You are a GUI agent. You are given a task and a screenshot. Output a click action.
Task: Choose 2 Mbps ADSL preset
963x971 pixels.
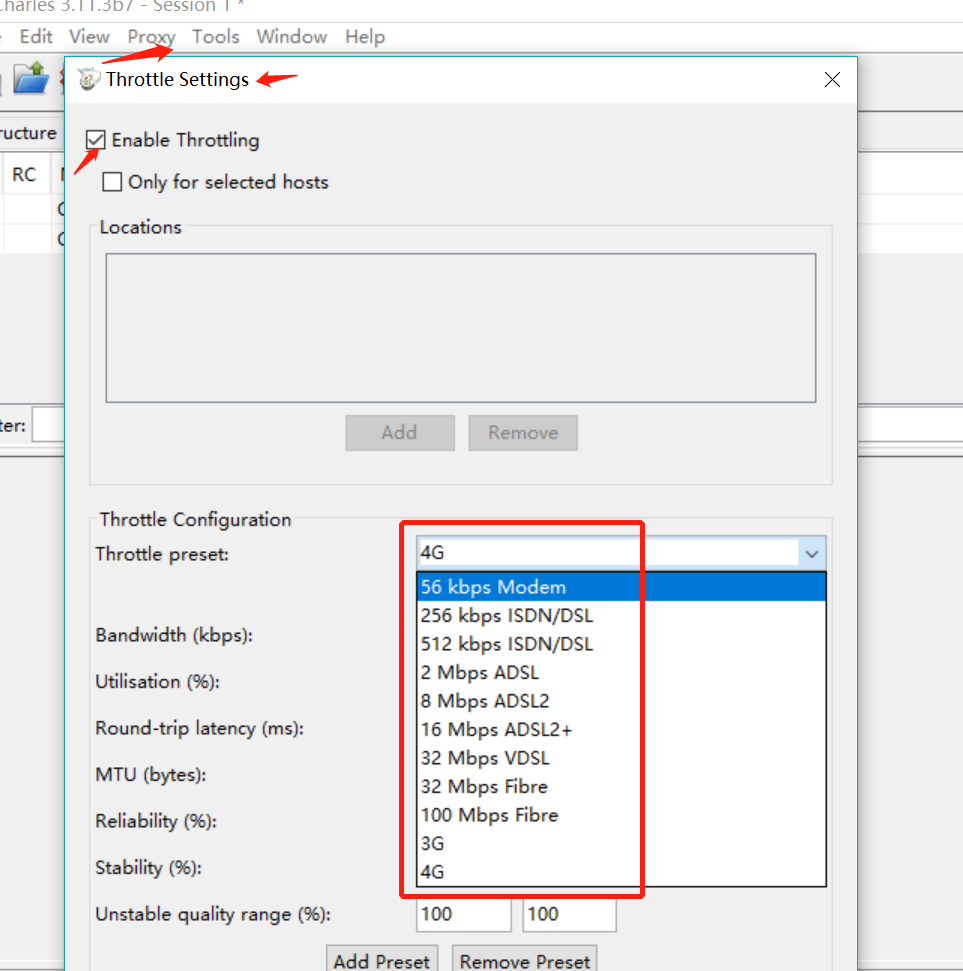[621, 673]
